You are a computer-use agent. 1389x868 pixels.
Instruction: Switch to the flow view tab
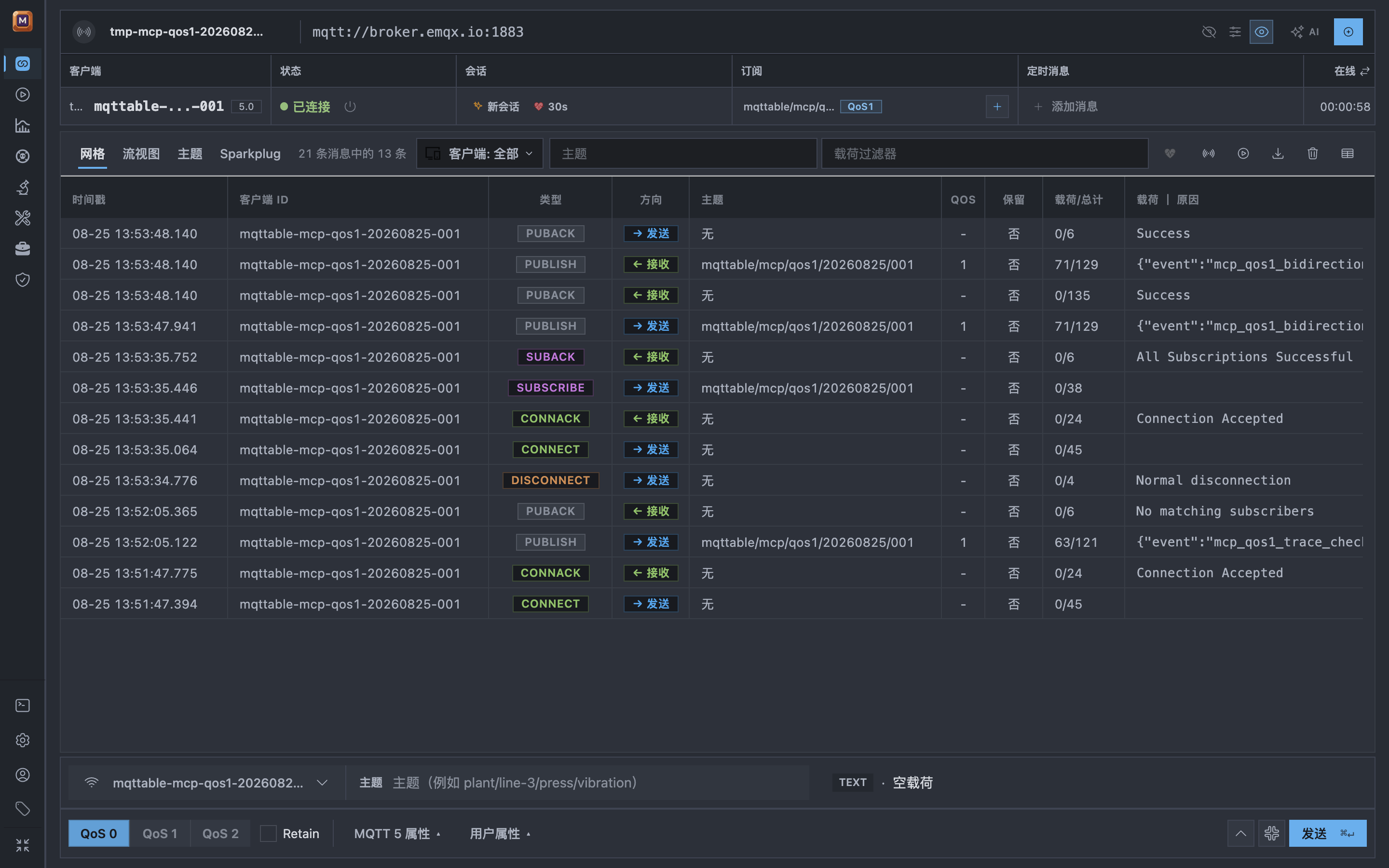pyautogui.click(x=141, y=153)
